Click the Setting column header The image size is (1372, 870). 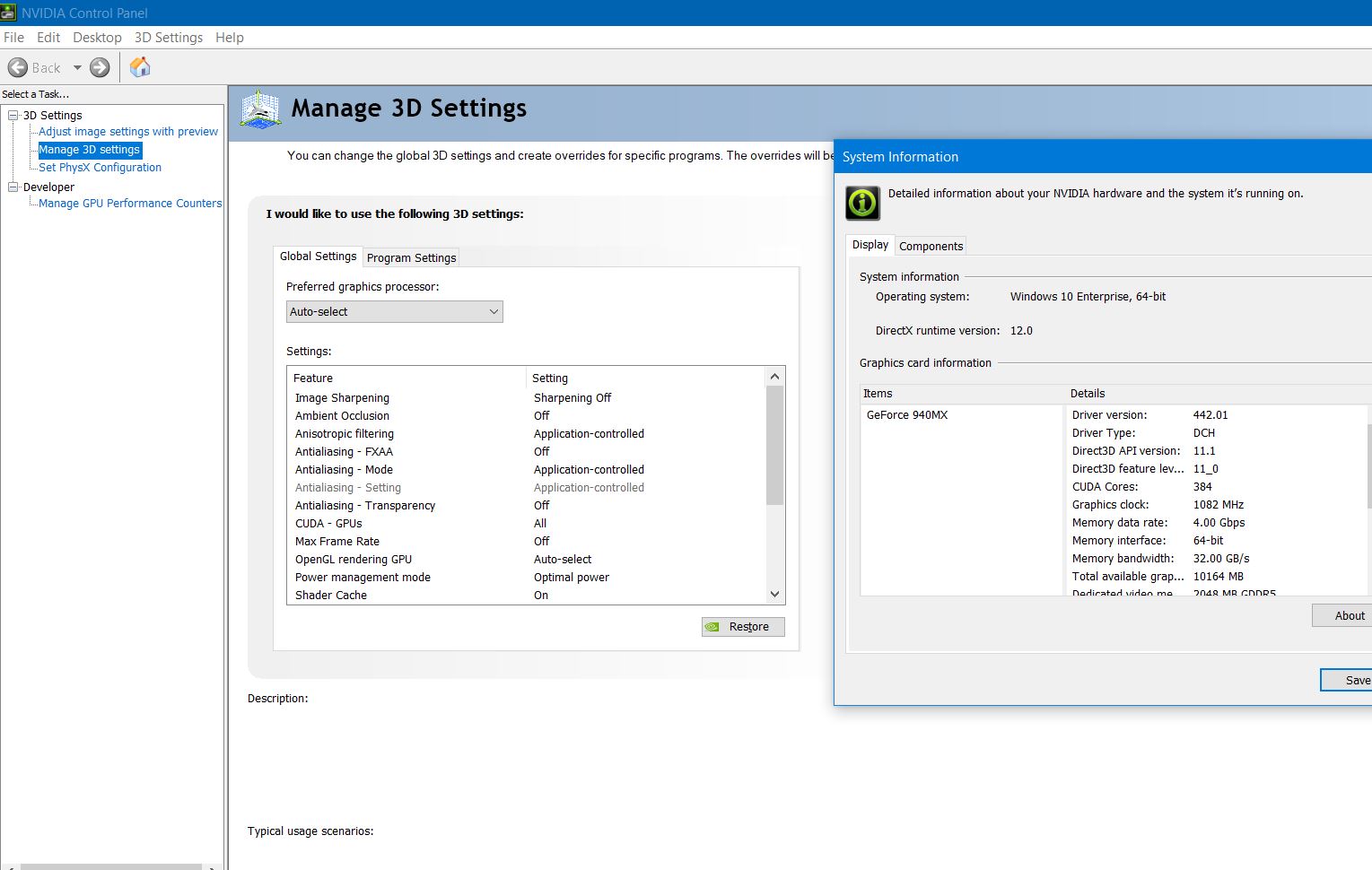646,378
